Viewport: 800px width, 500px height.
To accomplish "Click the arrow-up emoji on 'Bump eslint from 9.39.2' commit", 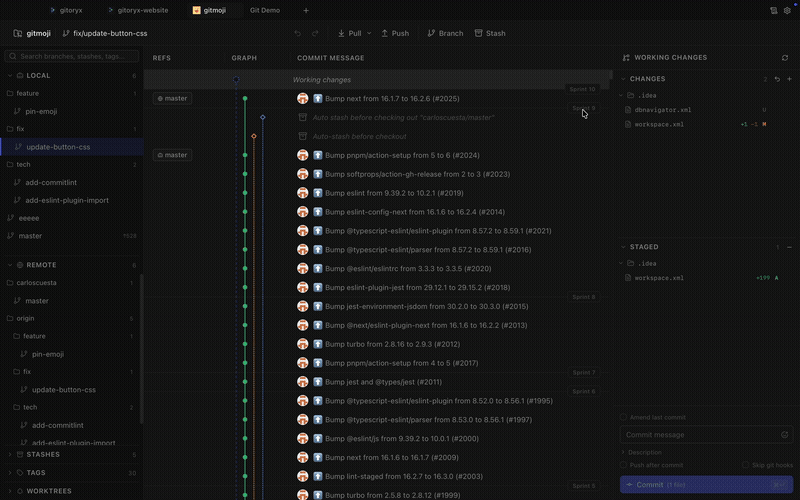I will (317, 193).
